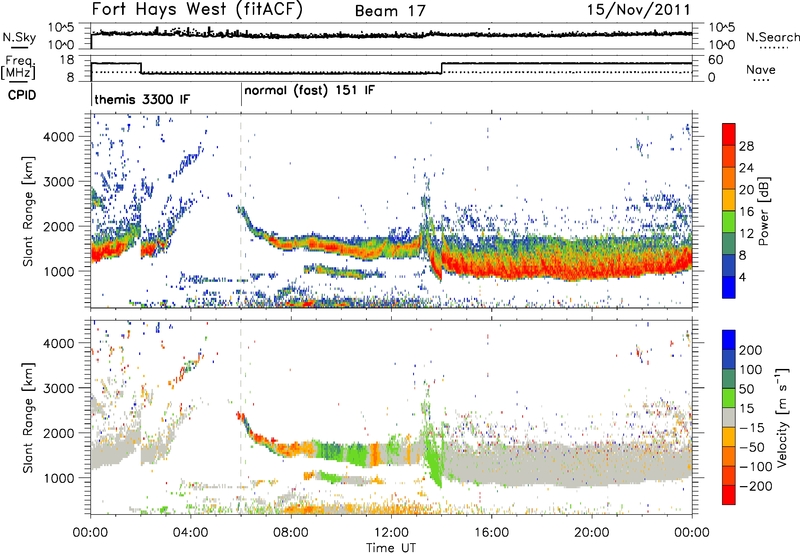Click the 'Velocity [m s⁻¹]' colorbar title
This screenshot has width=800, height=554.
[x=782, y=417]
